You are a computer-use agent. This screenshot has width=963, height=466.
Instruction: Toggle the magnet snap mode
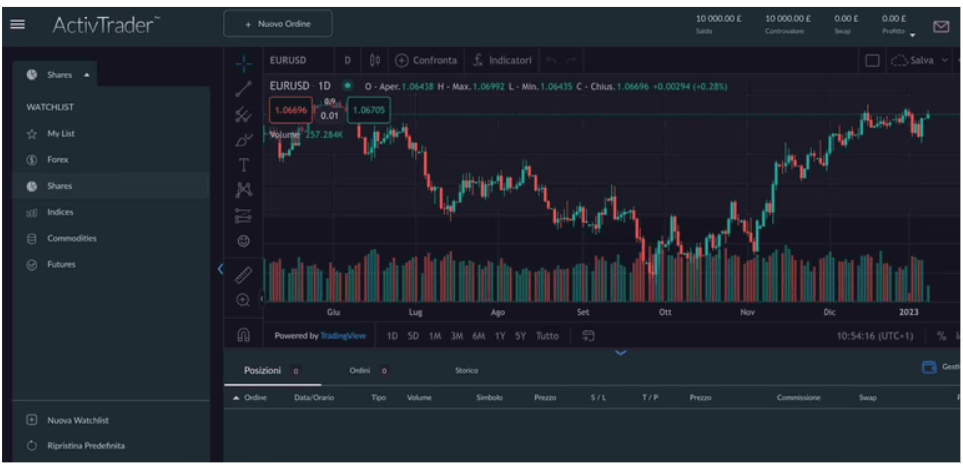[243, 335]
